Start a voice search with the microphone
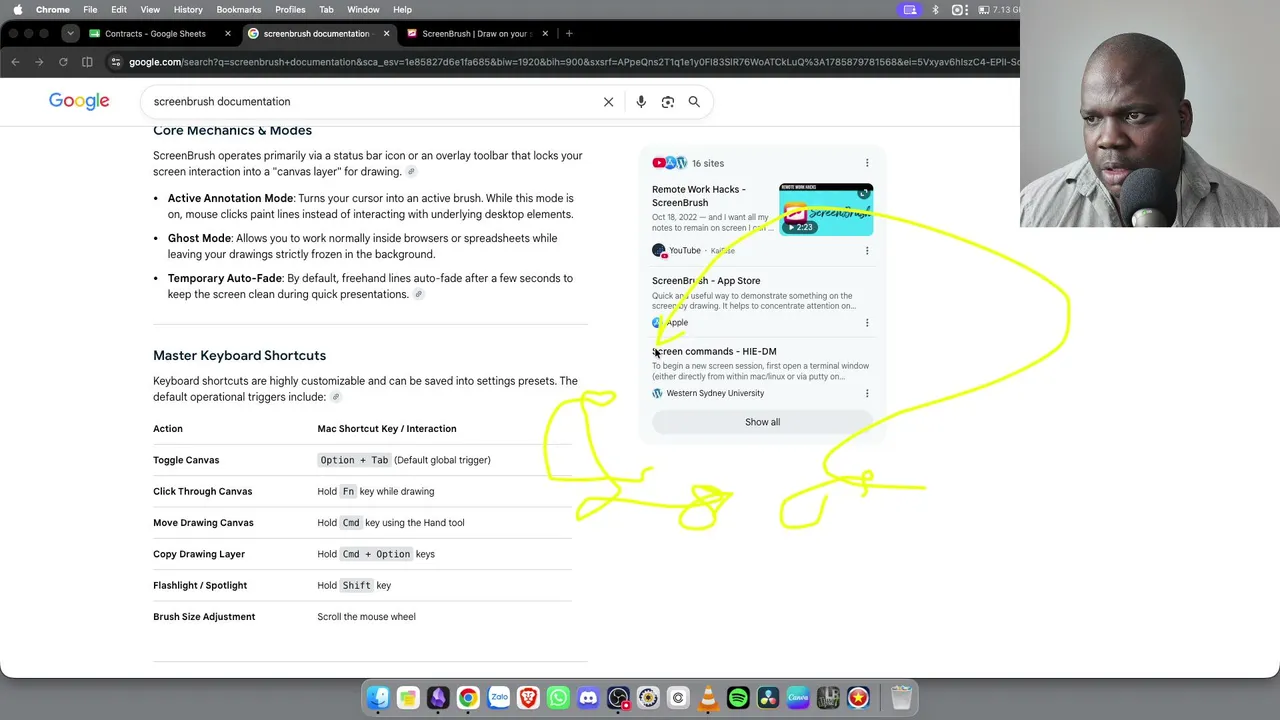Viewport: 1280px width, 720px height. point(641,101)
